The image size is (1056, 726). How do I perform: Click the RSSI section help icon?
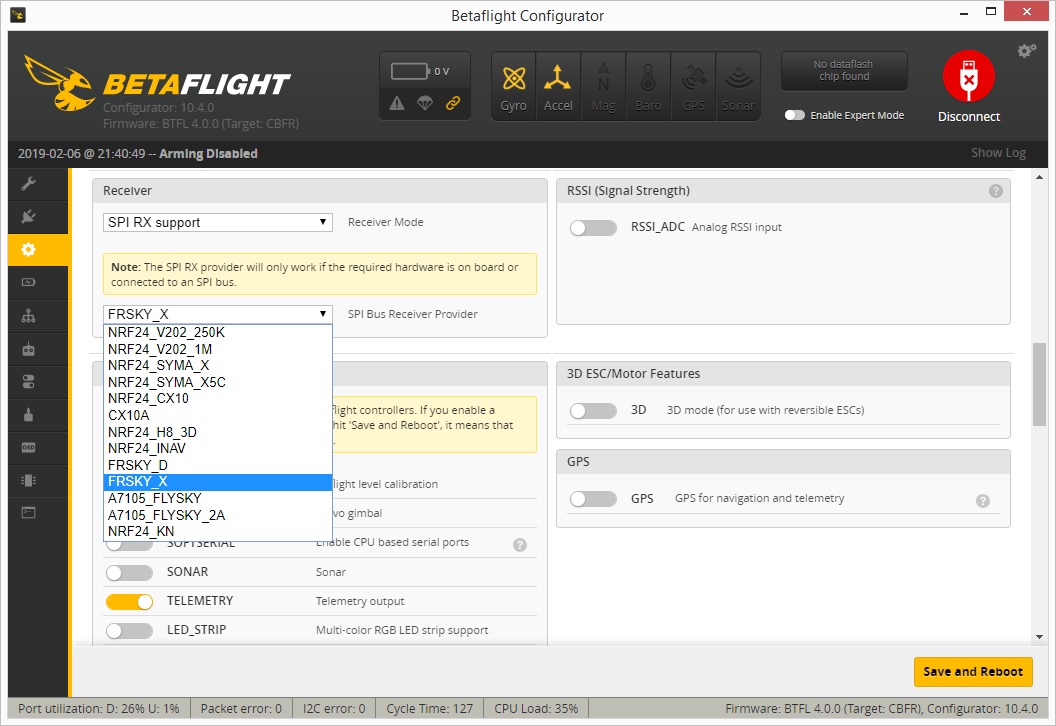pyautogui.click(x=995, y=191)
